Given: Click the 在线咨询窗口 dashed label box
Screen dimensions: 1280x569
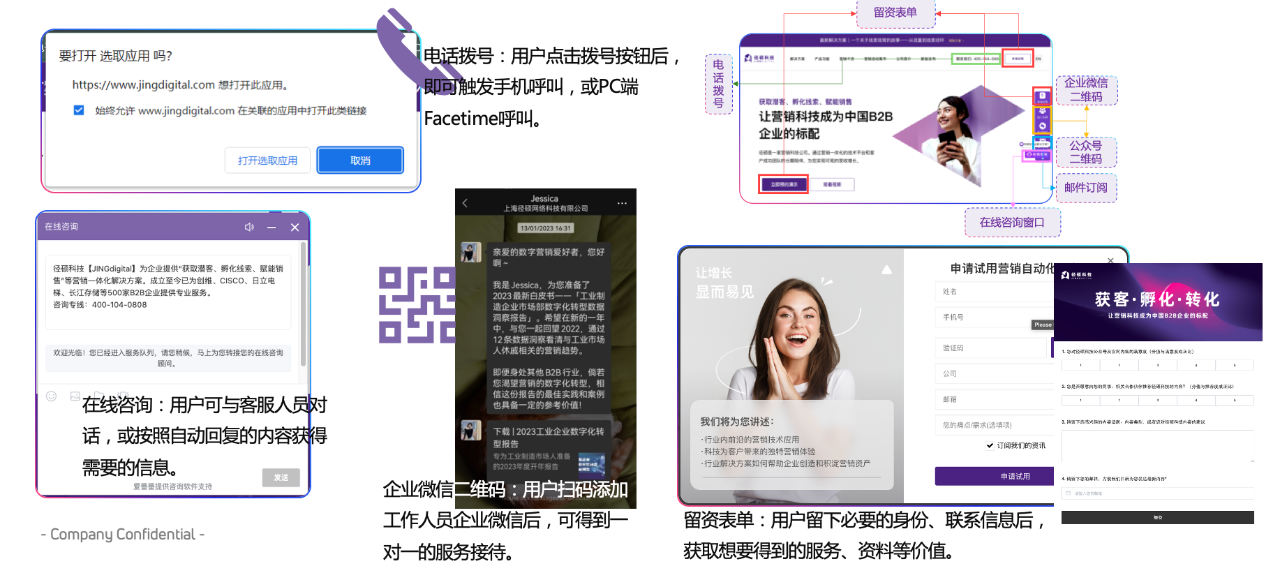Looking at the screenshot, I should 1012,222.
